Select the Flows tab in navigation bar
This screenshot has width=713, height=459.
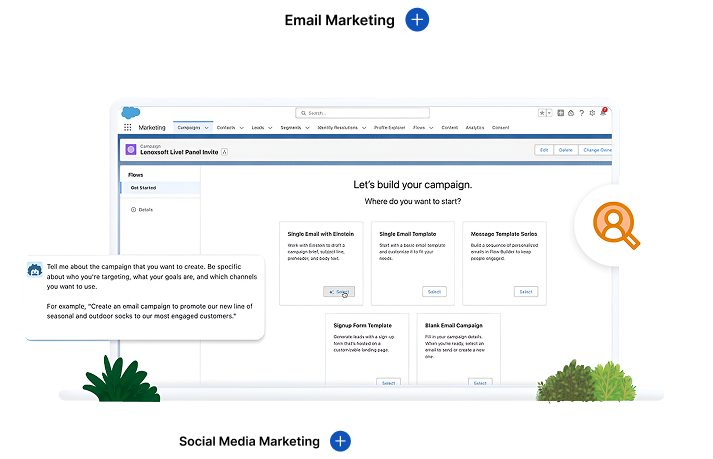click(x=419, y=128)
